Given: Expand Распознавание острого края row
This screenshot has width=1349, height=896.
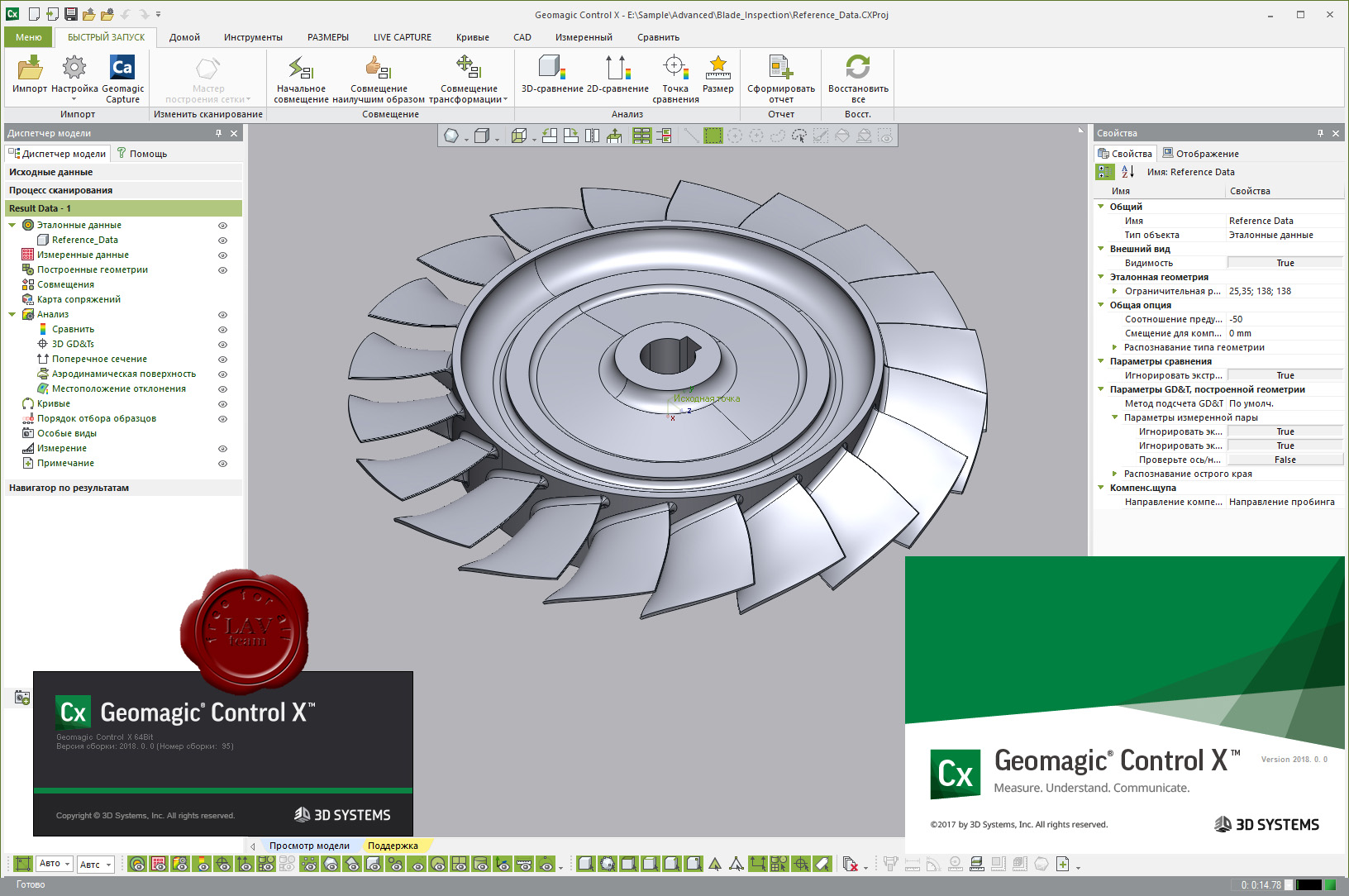Looking at the screenshot, I should 1115,474.
